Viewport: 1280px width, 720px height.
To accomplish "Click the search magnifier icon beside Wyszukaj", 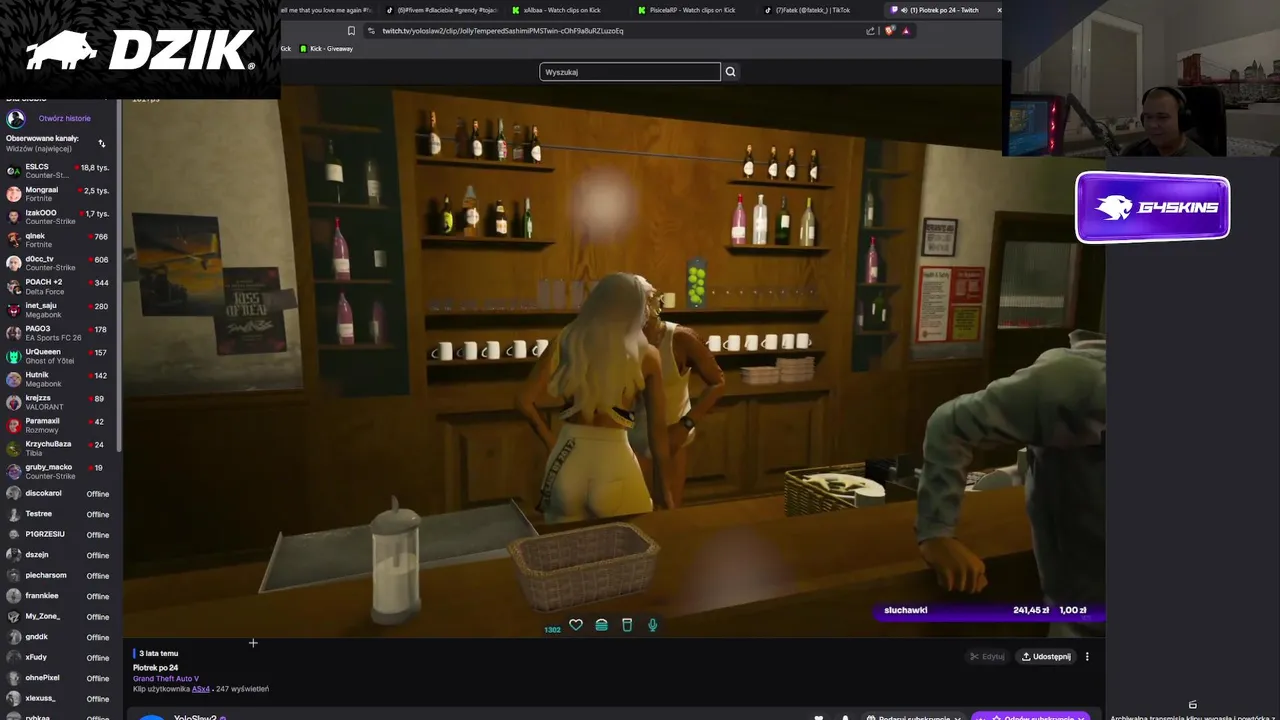I will click(x=730, y=72).
